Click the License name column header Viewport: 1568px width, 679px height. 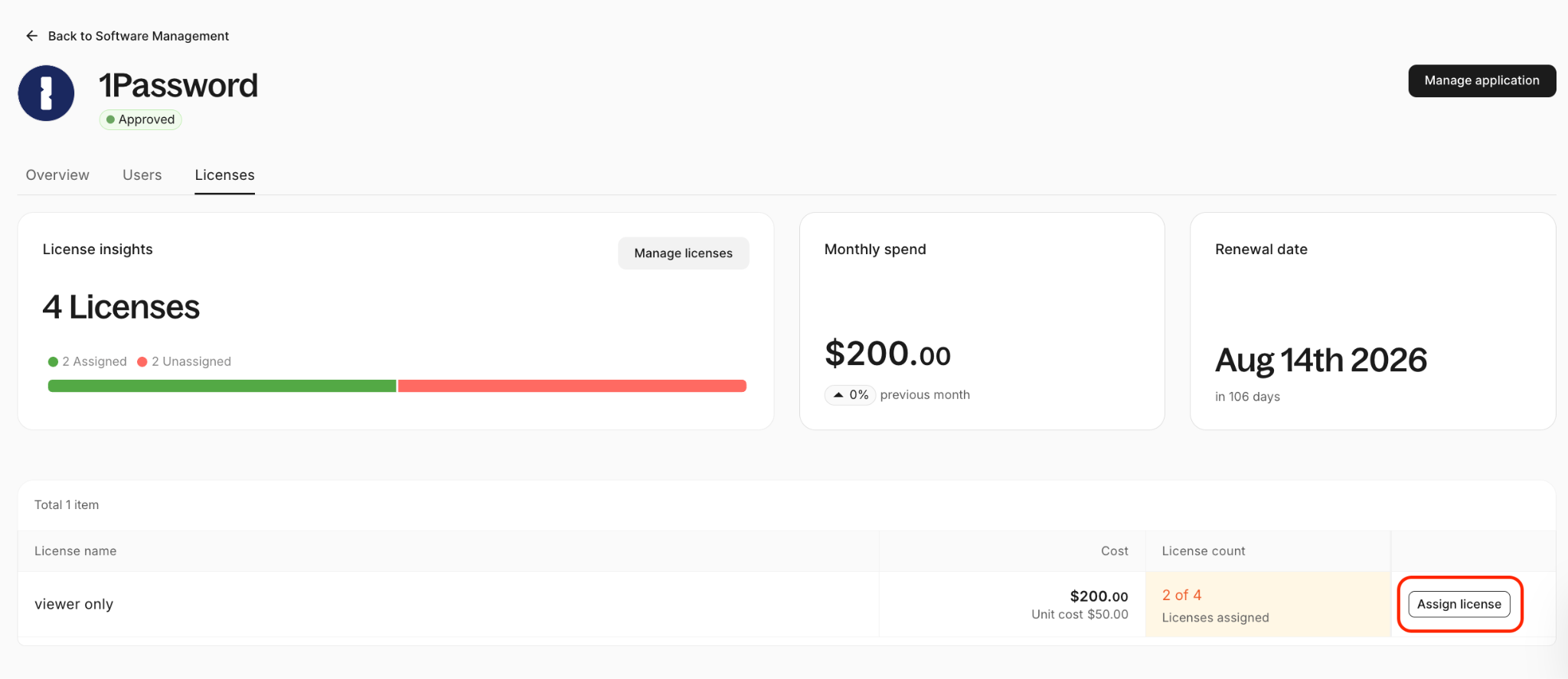pos(75,551)
